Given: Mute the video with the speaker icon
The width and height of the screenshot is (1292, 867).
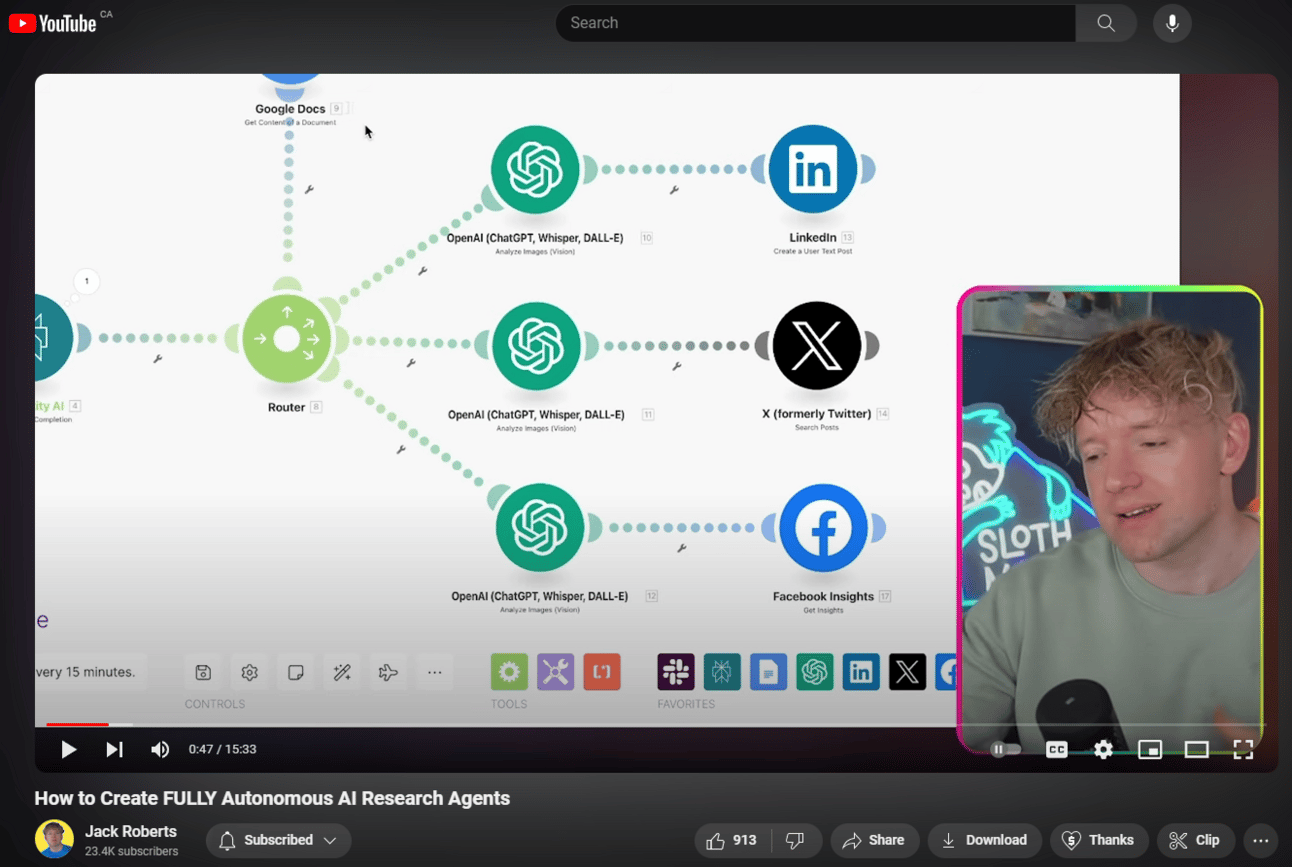Looking at the screenshot, I should [x=160, y=749].
